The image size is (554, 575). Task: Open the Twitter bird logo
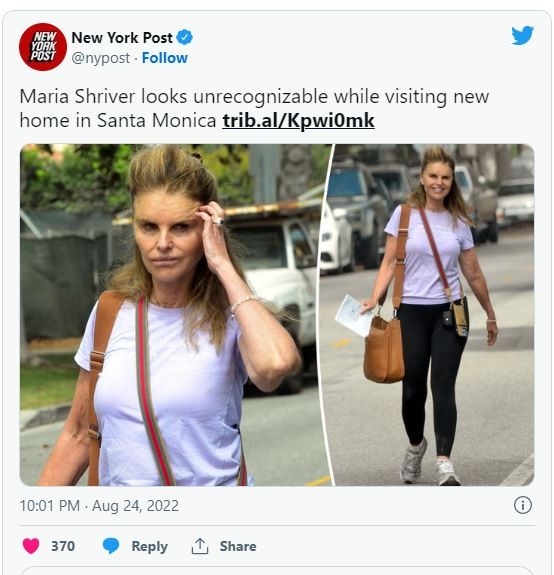pos(522,35)
